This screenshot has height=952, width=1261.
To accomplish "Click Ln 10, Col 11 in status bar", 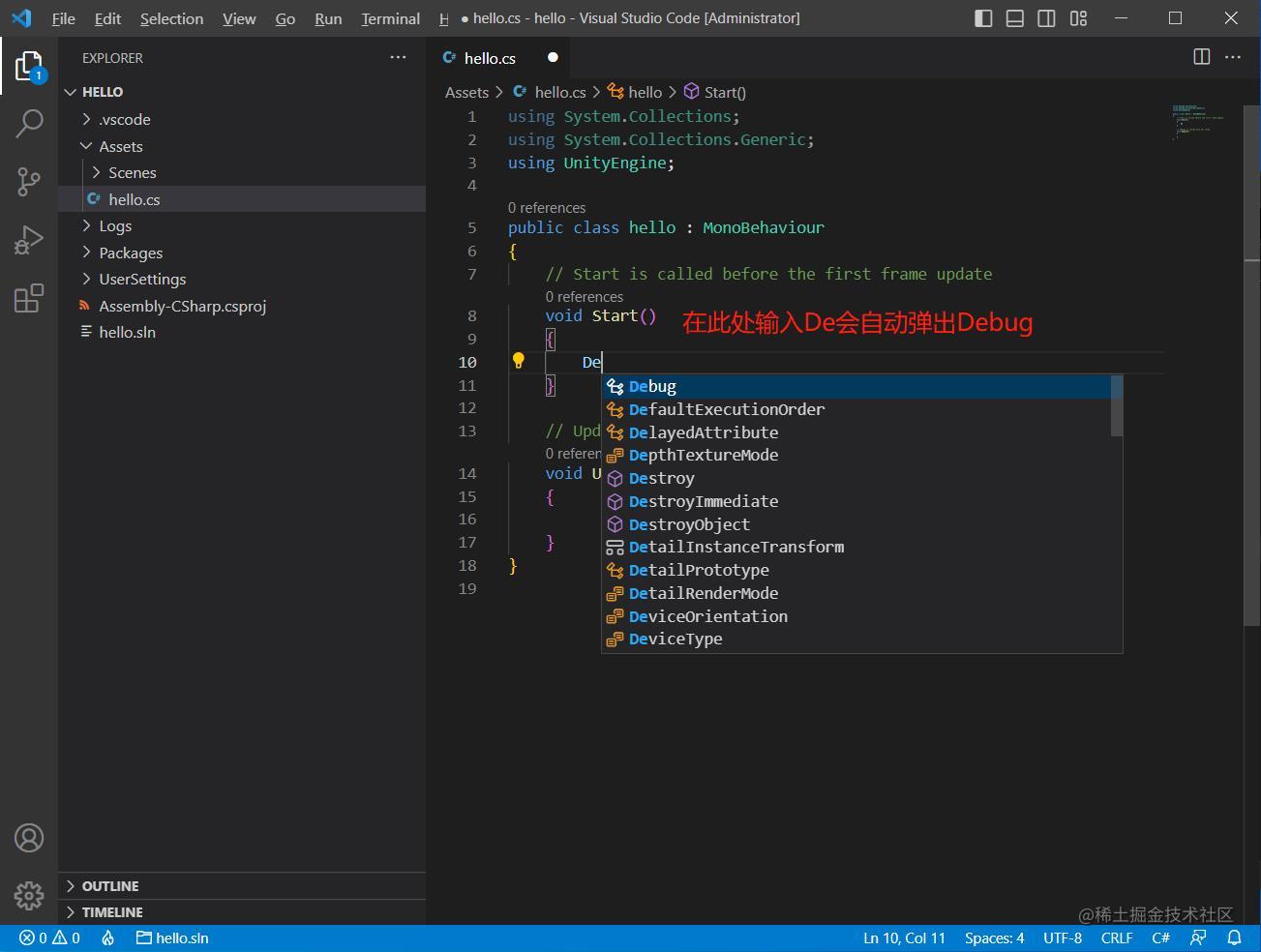I will [903, 937].
